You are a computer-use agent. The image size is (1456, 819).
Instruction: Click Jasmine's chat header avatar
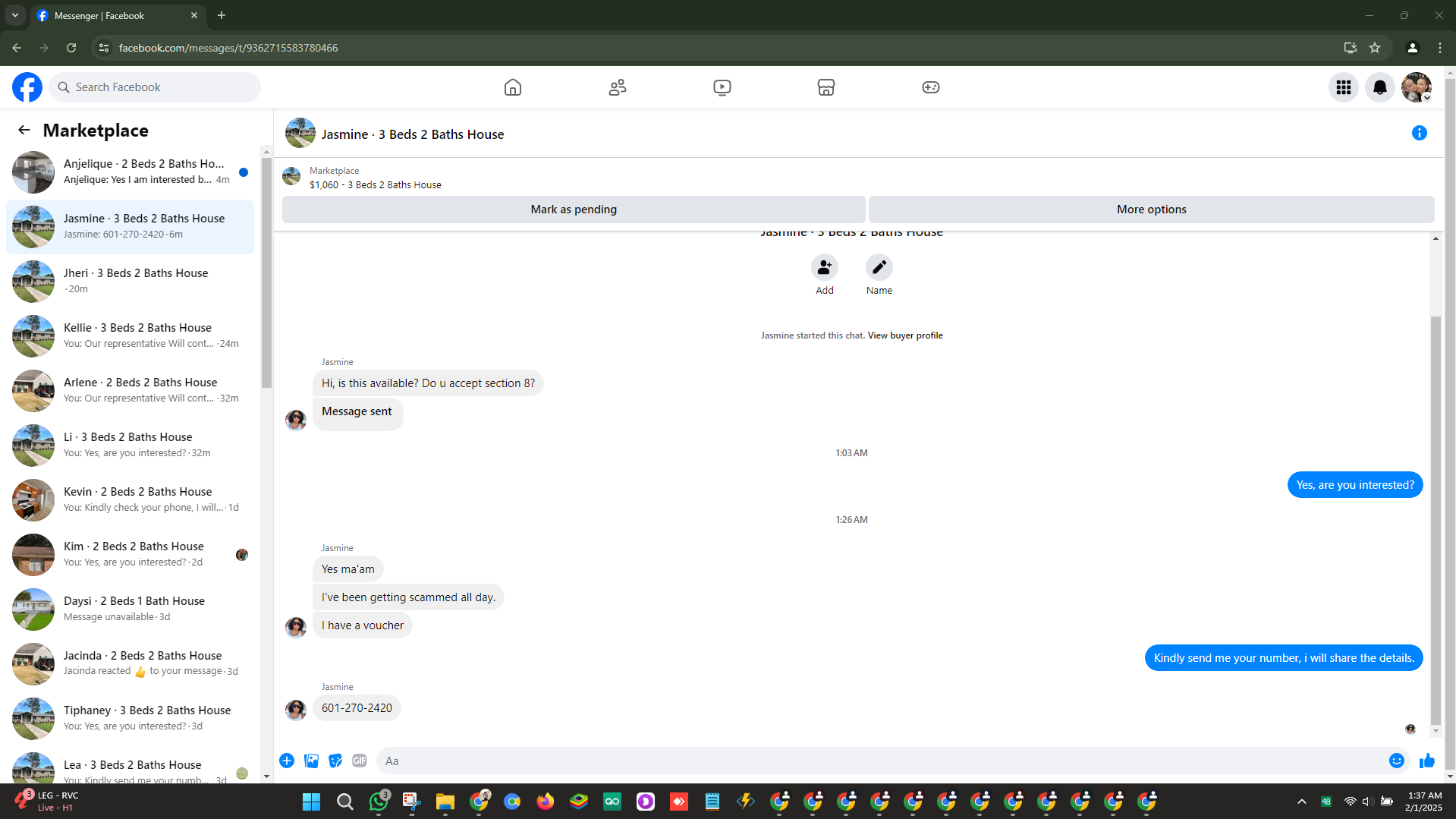[300, 134]
